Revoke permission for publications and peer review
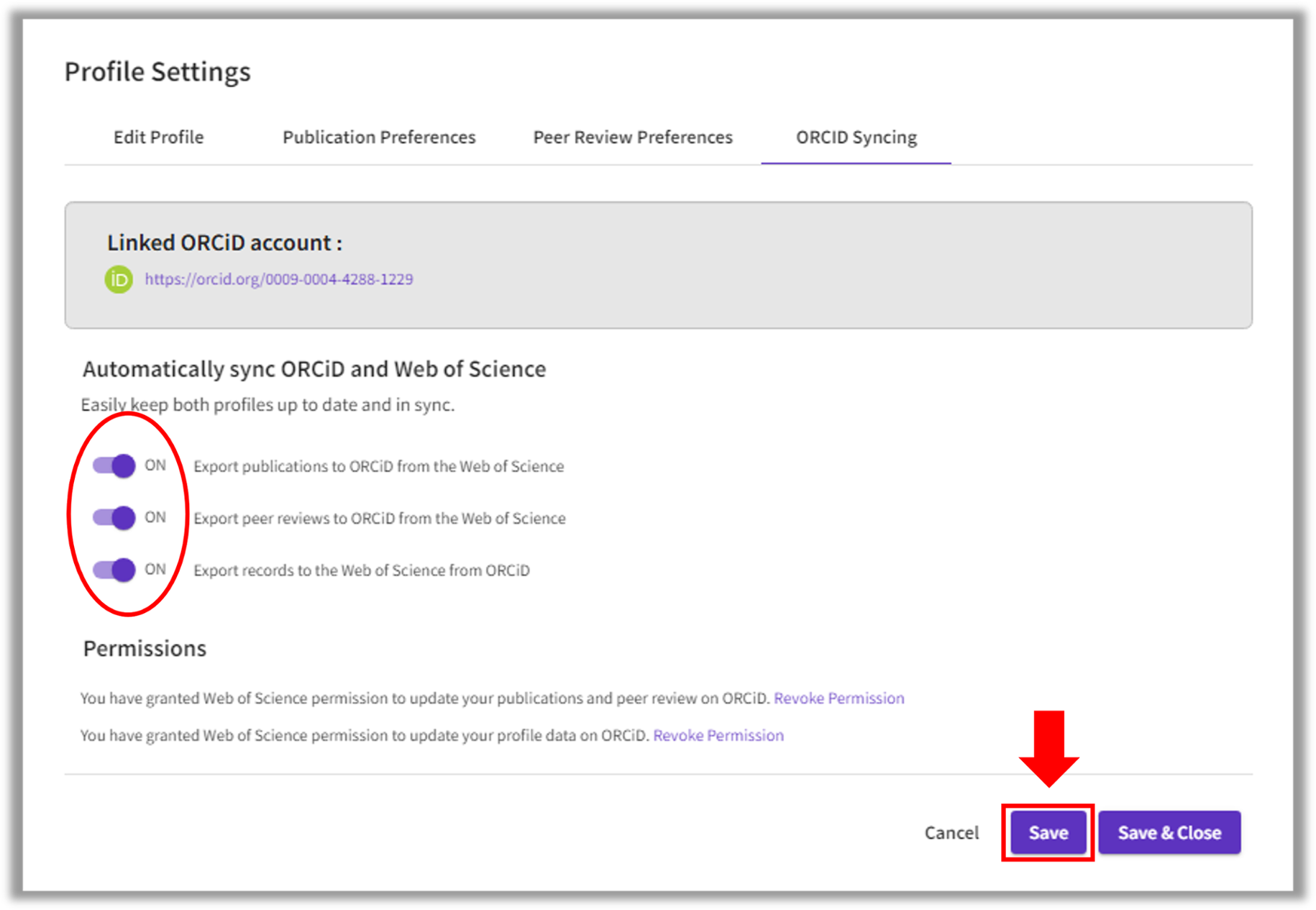Screen dimensions: 1316x910 click(839, 698)
